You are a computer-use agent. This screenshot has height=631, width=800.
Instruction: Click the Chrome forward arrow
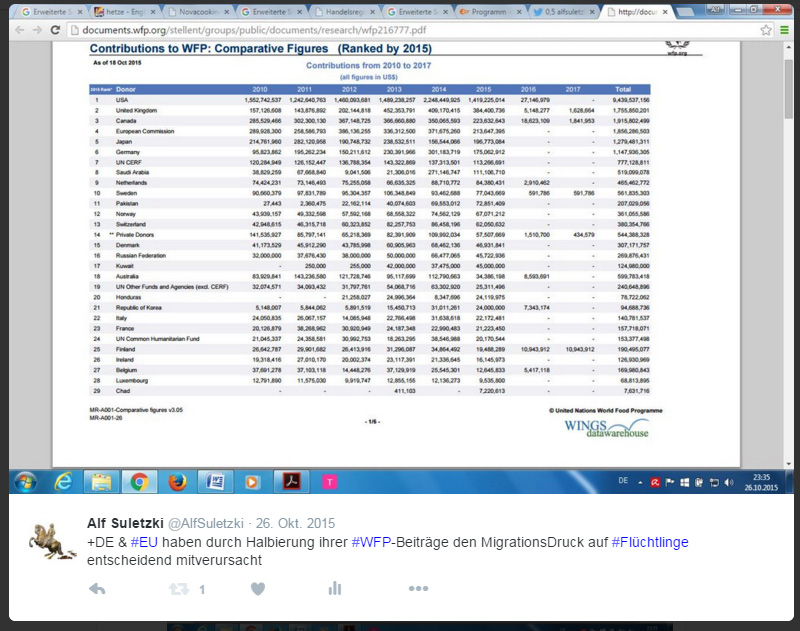pyautogui.click(x=37, y=30)
